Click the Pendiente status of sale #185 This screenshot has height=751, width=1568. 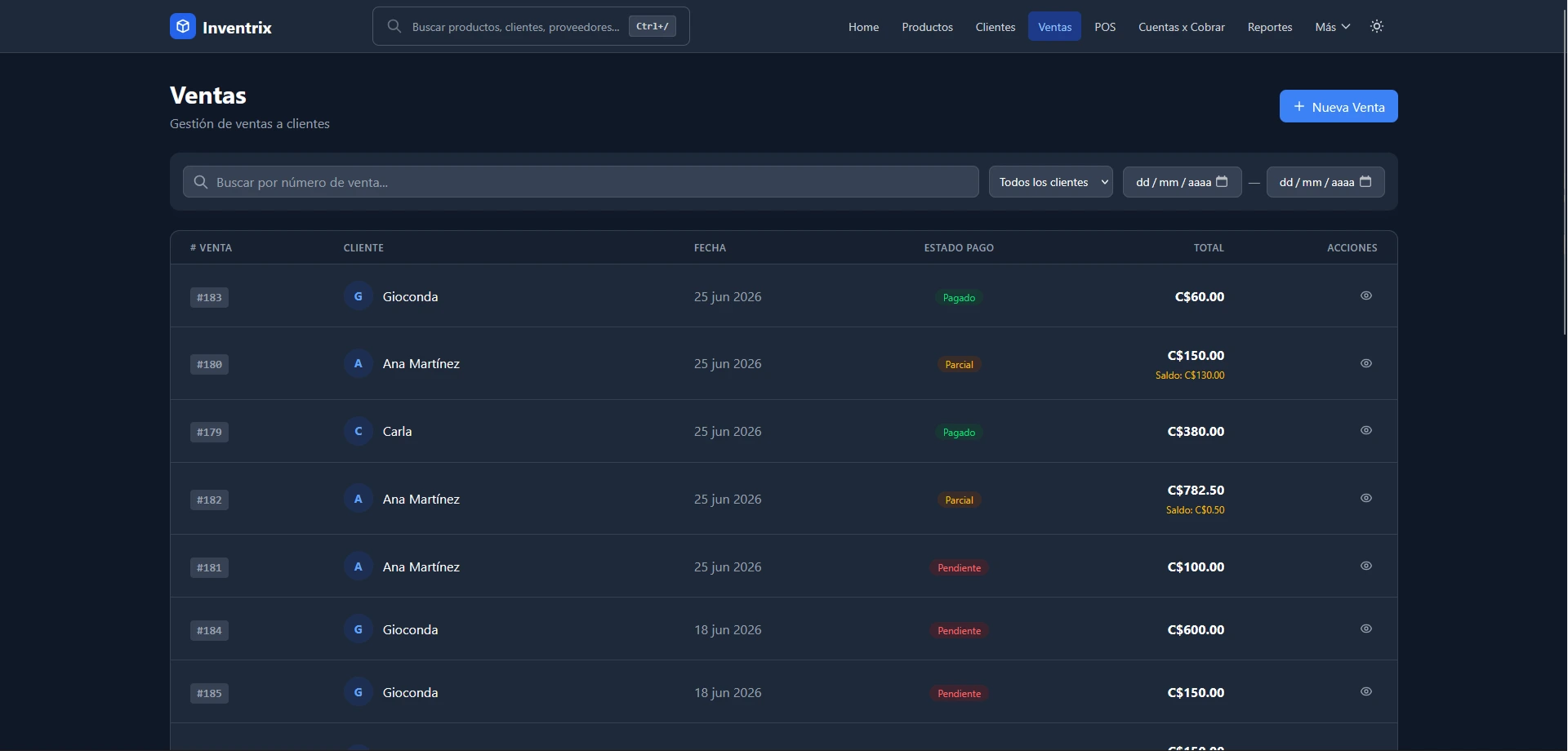pyautogui.click(x=959, y=693)
